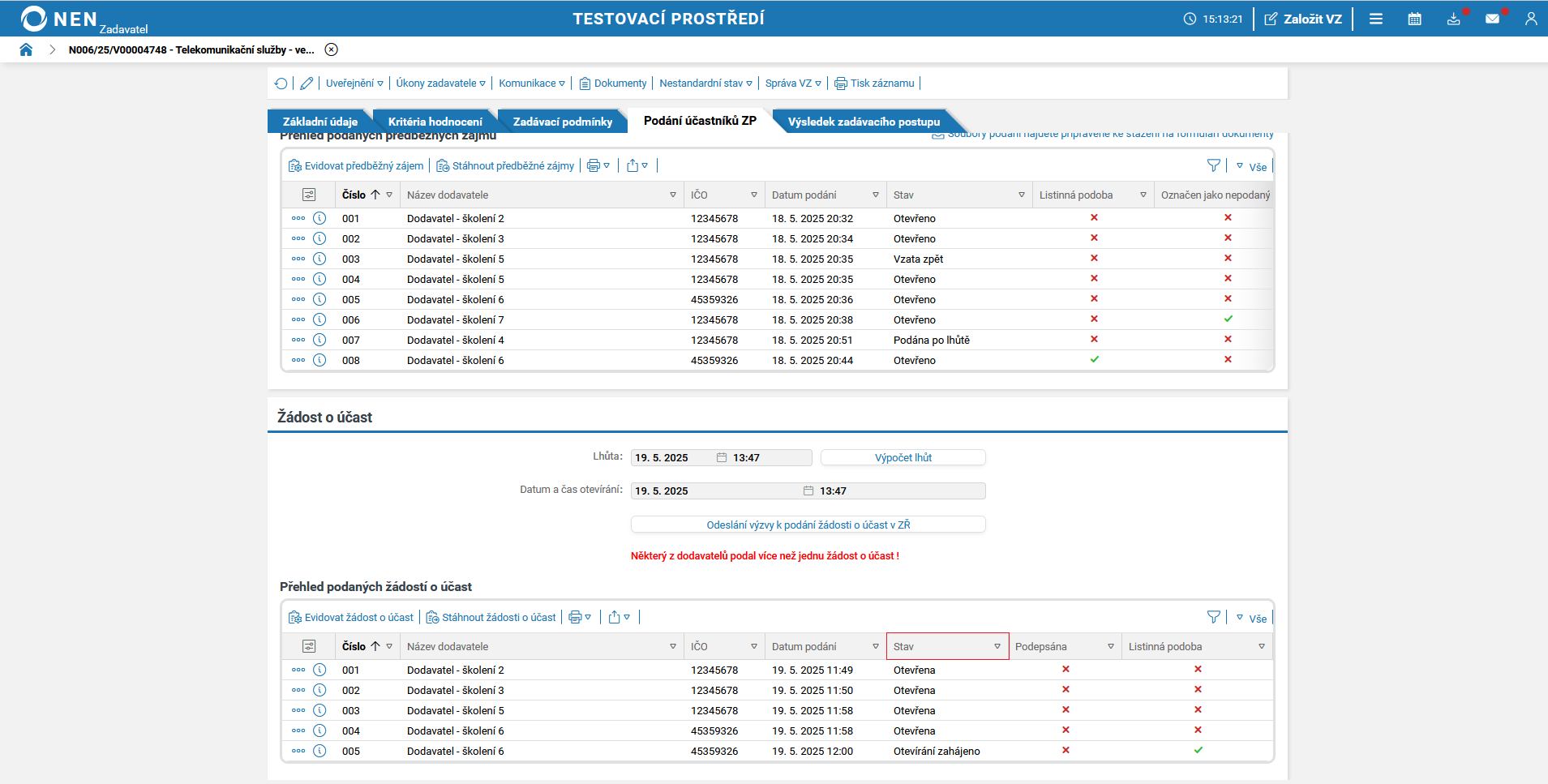Click the edit pencil icon
Screen dimensions: 1548x784
click(x=307, y=84)
